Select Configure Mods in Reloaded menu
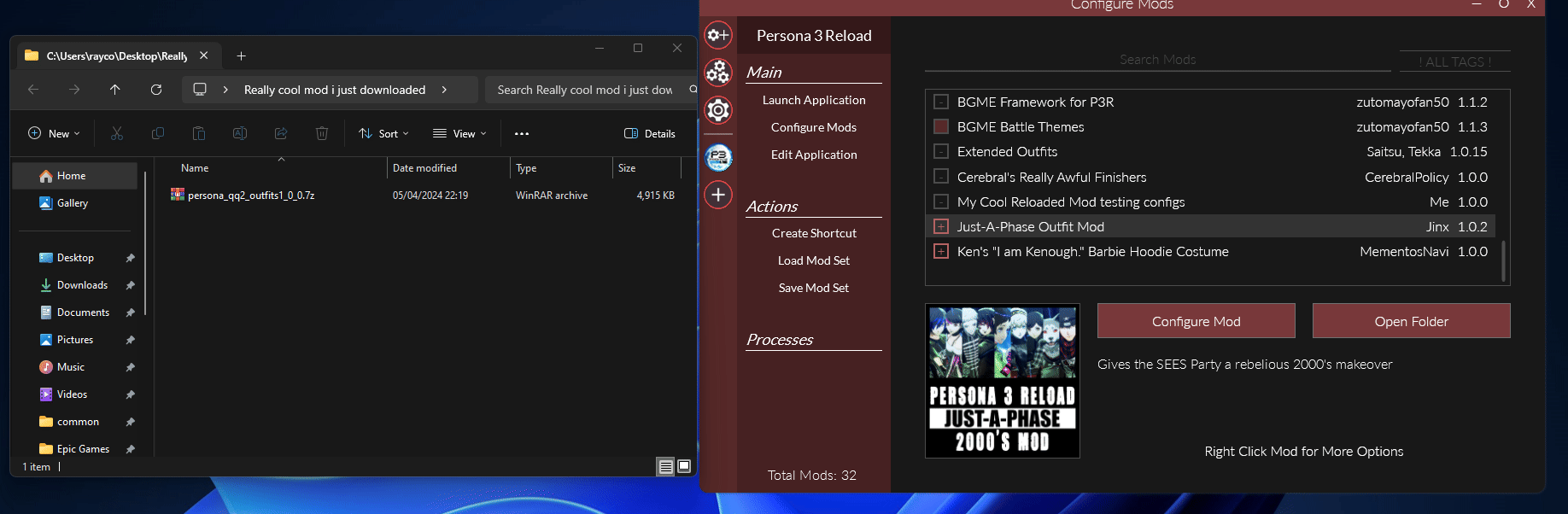The width and height of the screenshot is (1568, 514). click(814, 127)
